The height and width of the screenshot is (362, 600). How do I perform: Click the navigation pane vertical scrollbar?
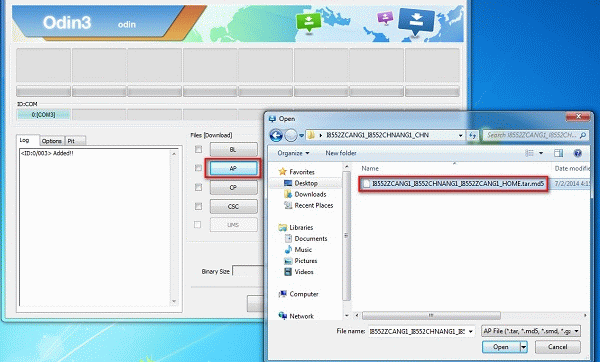pyautogui.click(x=346, y=235)
